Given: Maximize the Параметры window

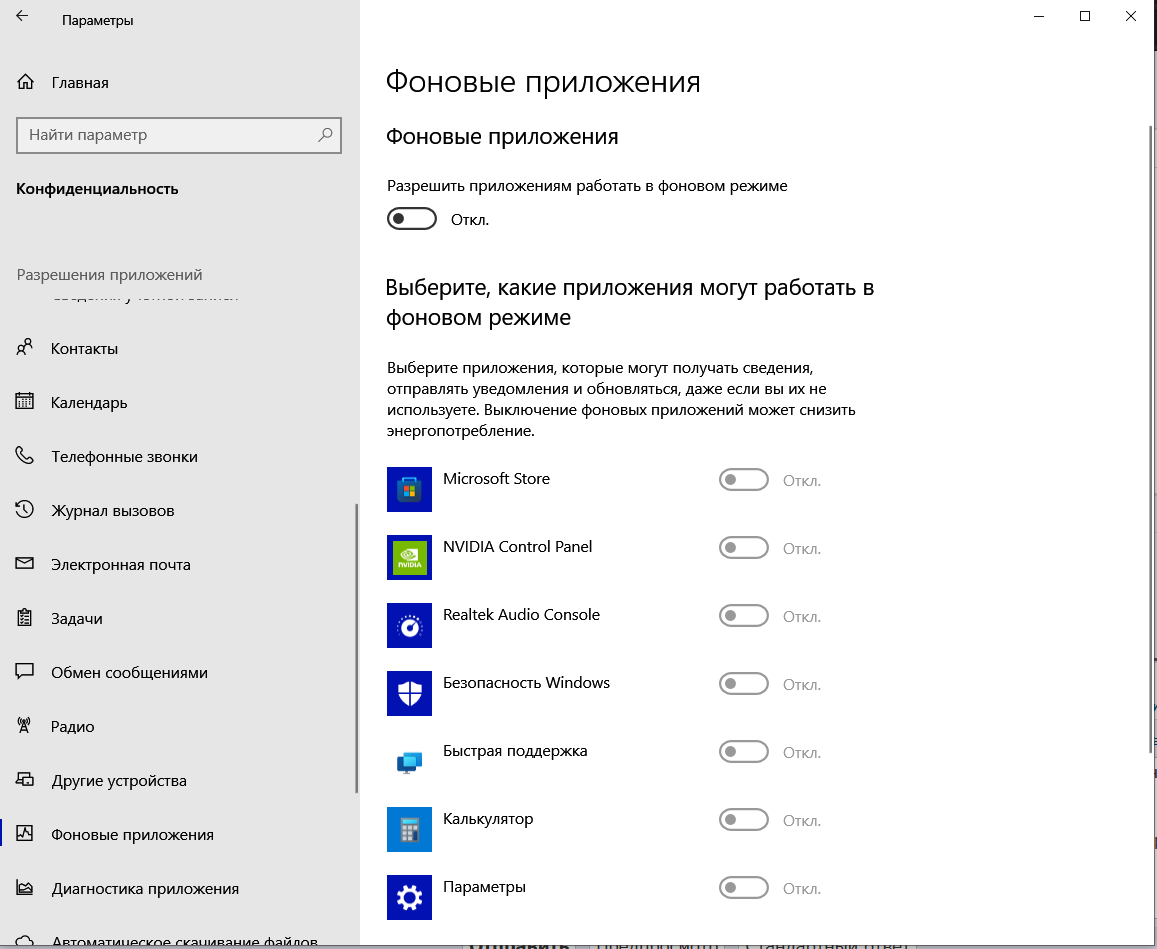Looking at the screenshot, I should [1085, 16].
